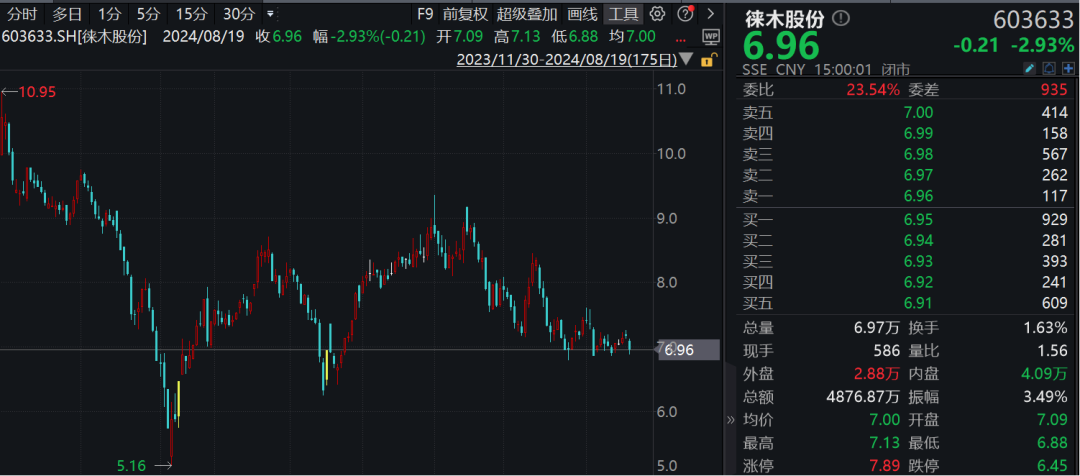Screen dimensions: 1080x476
Task: Click 量比 value 1.56
Action: click(x=1053, y=350)
